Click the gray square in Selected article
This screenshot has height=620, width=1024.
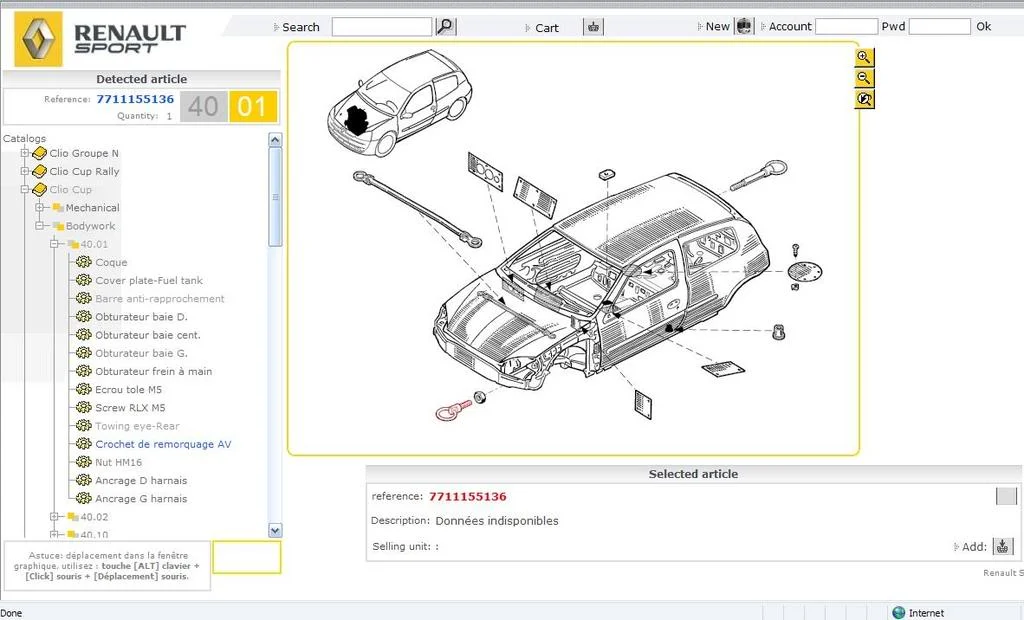click(x=1006, y=496)
